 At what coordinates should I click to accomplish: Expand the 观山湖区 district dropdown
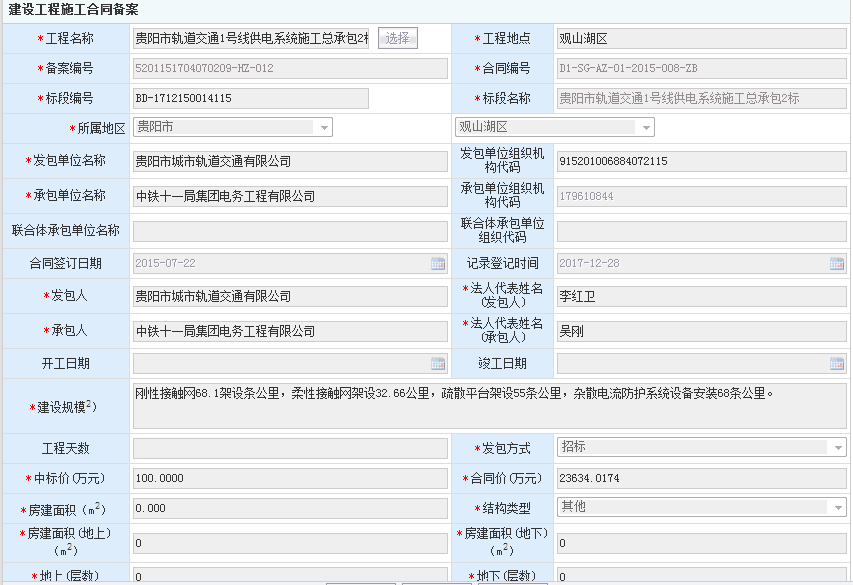pos(646,128)
